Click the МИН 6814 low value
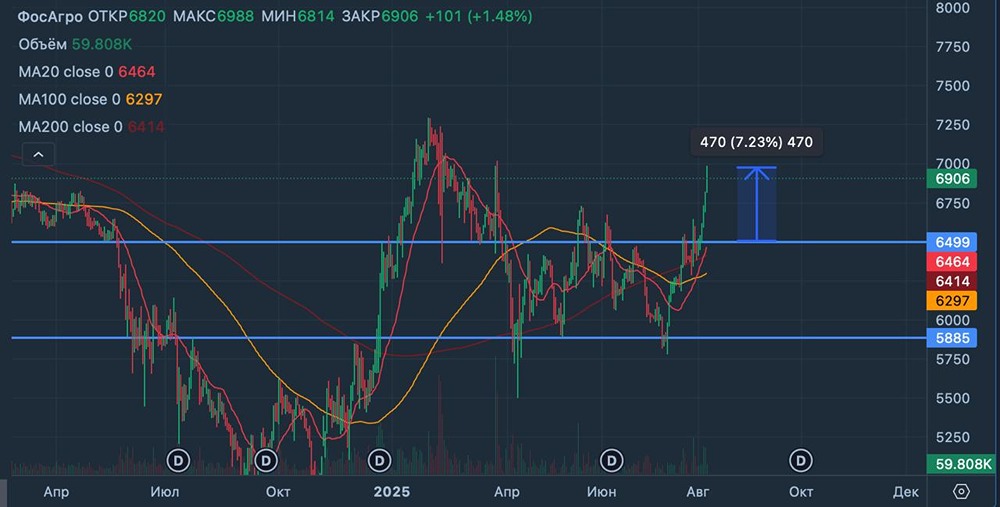The image size is (1000, 507). coord(298,17)
